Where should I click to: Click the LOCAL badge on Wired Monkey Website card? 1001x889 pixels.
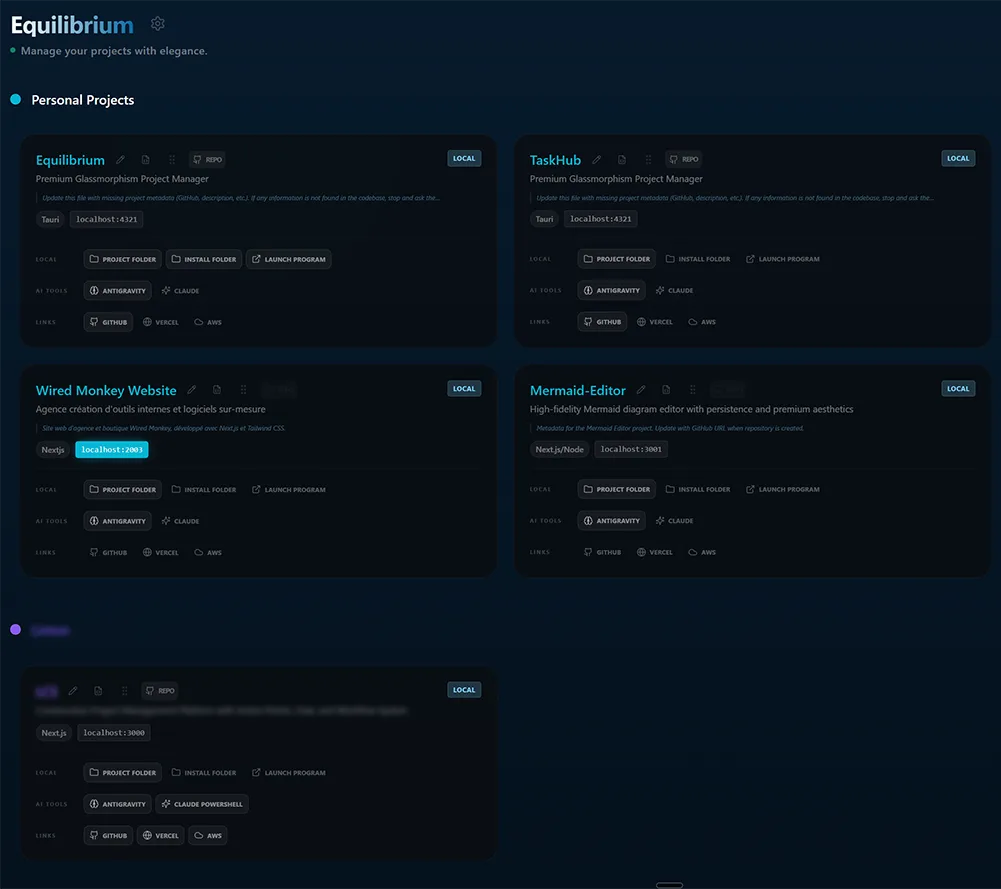[464, 389]
